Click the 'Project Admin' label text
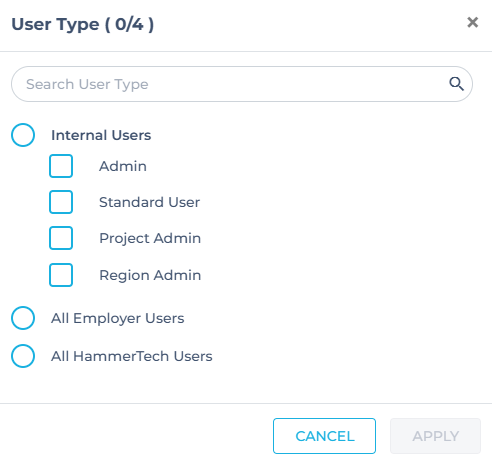 [150, 238]
